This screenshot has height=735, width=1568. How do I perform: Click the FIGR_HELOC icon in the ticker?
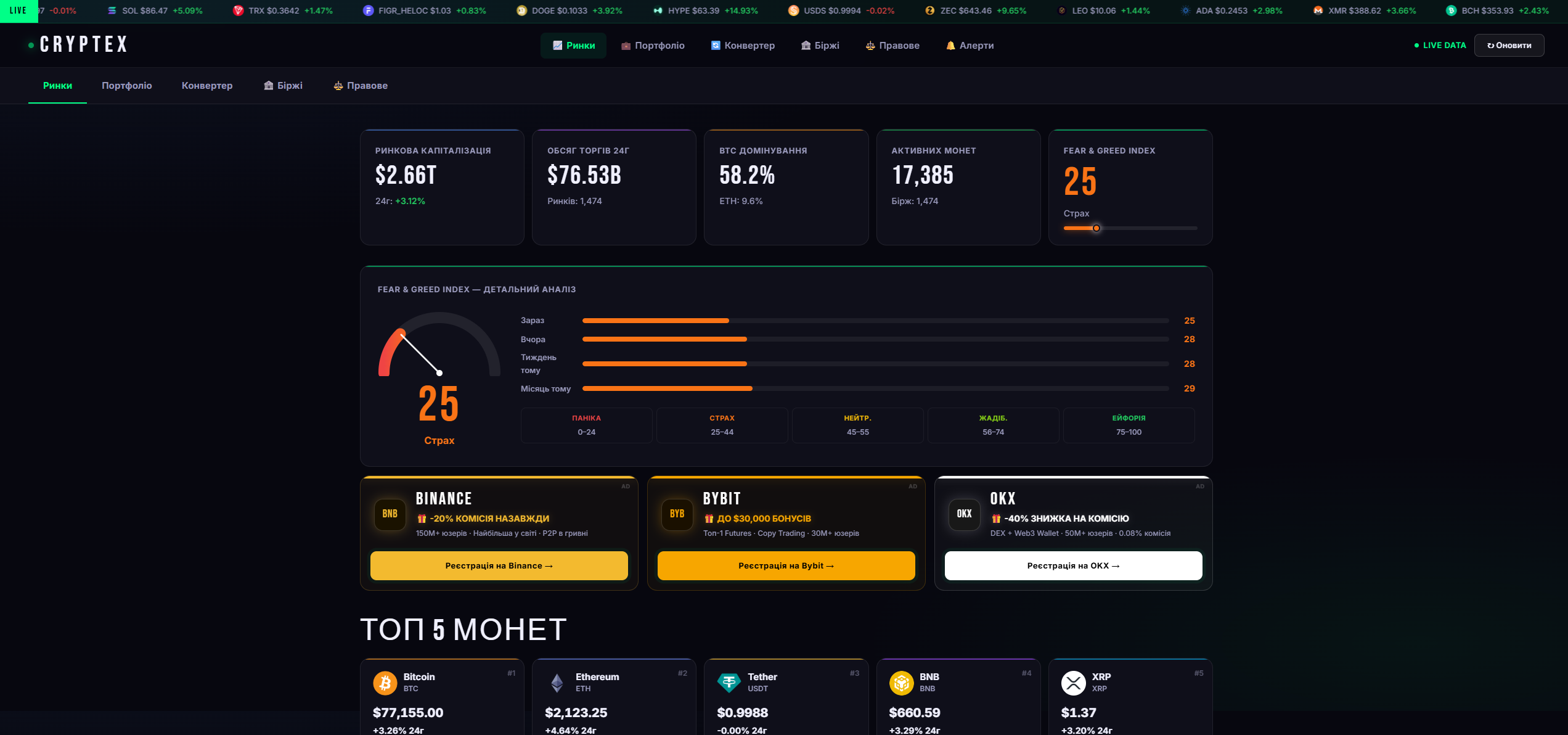pos(368,10)
